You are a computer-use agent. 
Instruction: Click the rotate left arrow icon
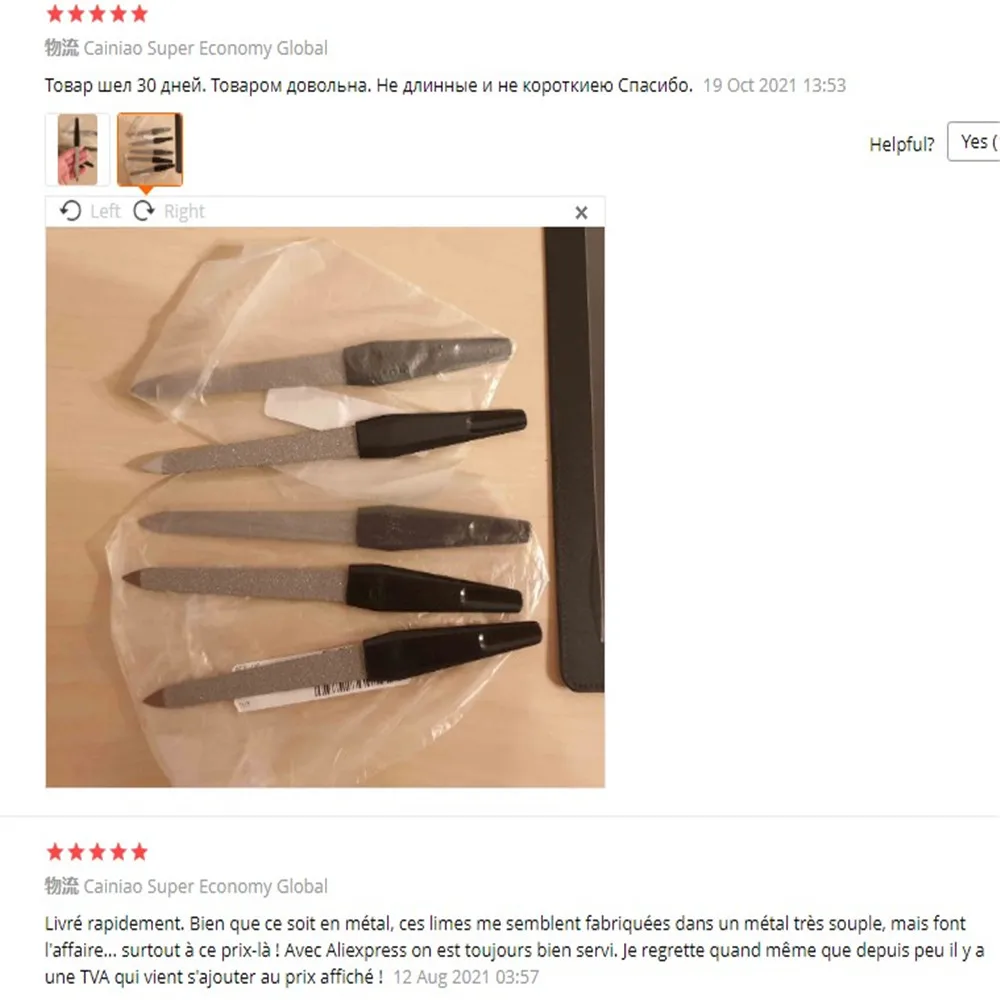point(70,211)
